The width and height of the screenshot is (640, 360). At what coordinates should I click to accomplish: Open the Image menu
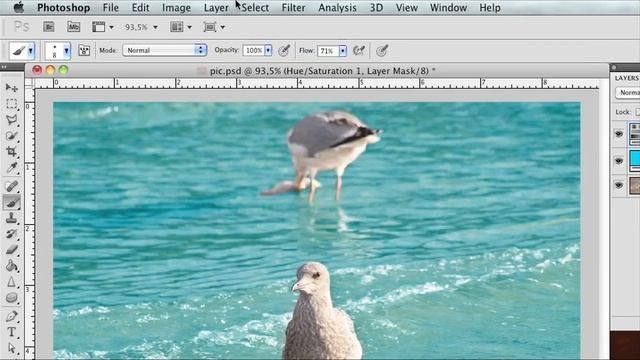(176, 8)
